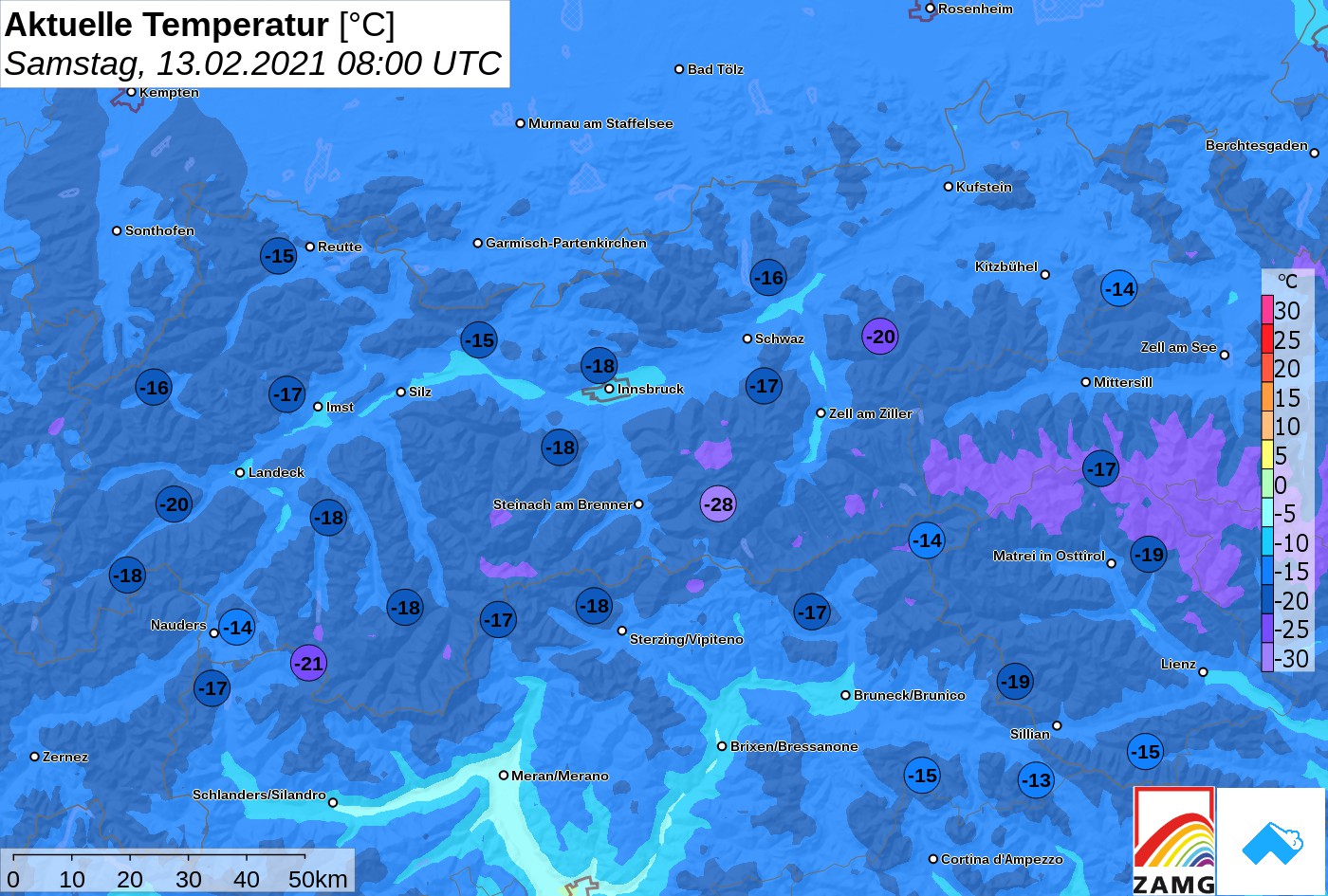Click the Schlanders/Silandro label
Screen dimensions: 1328x896
tap(259, 795)
